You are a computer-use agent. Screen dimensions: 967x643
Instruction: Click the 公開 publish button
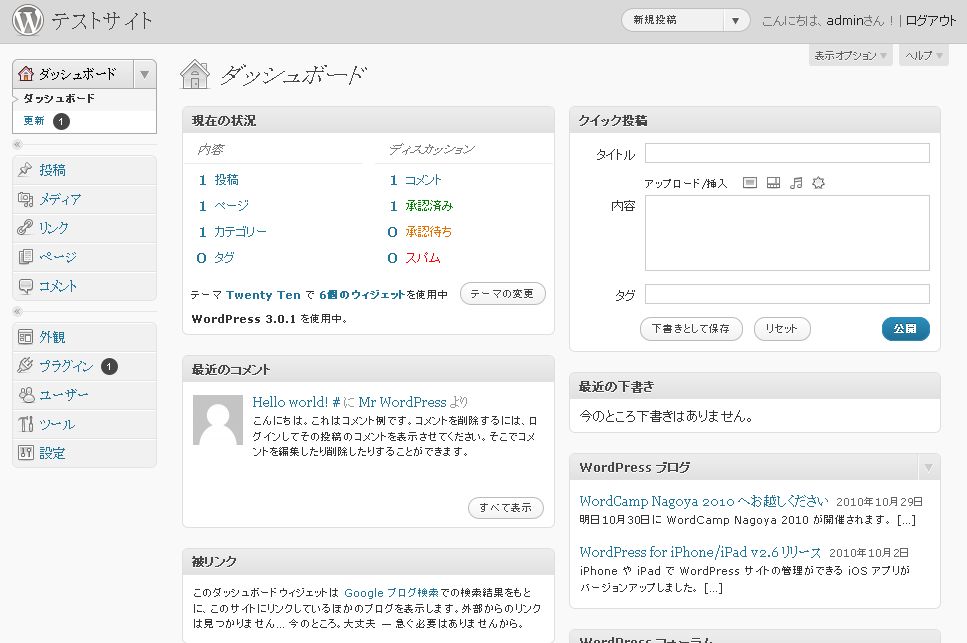click(905, 329)
